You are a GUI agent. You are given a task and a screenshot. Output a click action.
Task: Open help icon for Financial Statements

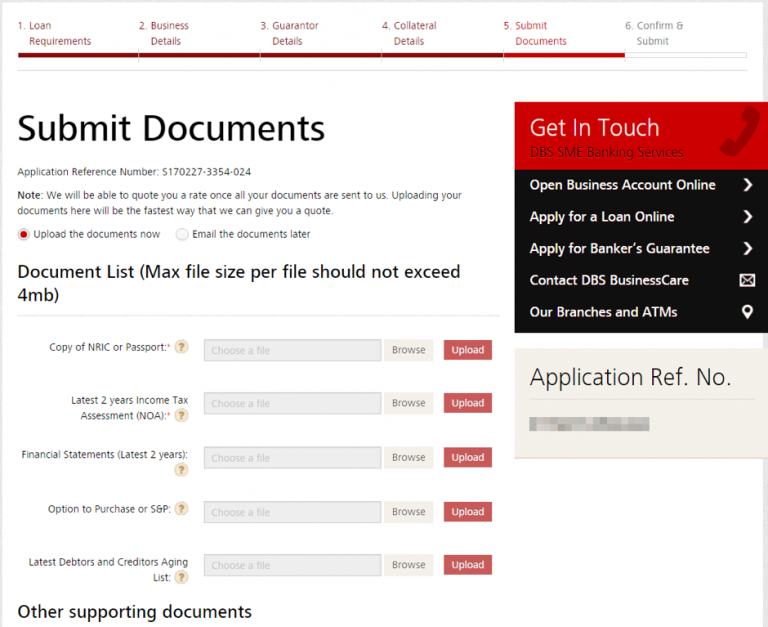tap(181, 470)
